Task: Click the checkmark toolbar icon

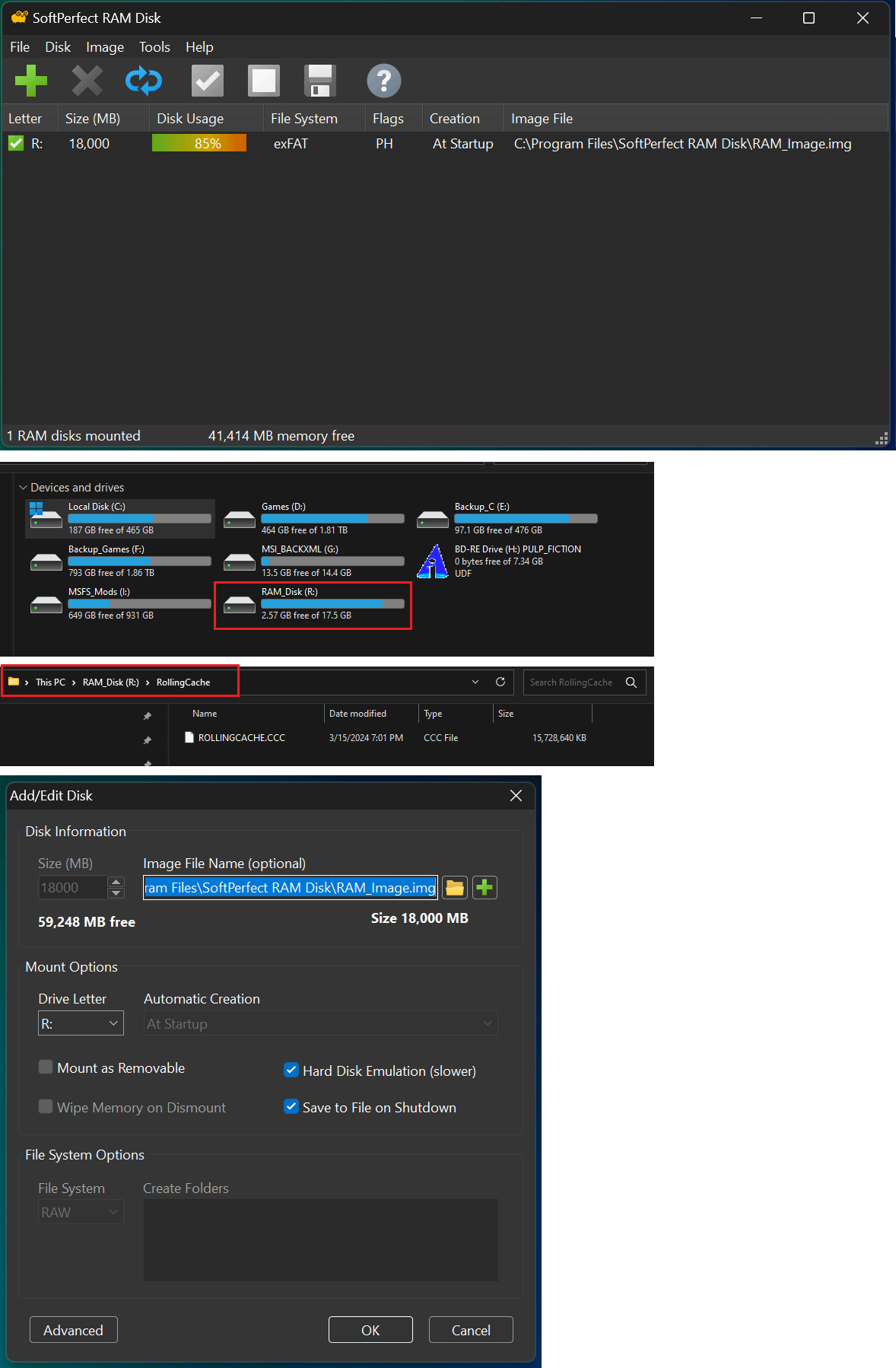Action: [x=207, y=81]
